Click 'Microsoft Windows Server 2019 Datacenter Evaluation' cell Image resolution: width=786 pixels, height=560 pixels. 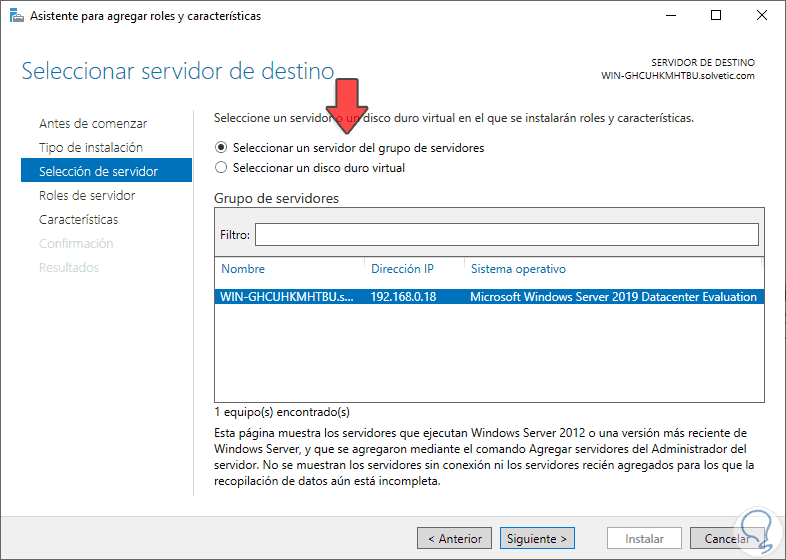(x=613, y=297)
